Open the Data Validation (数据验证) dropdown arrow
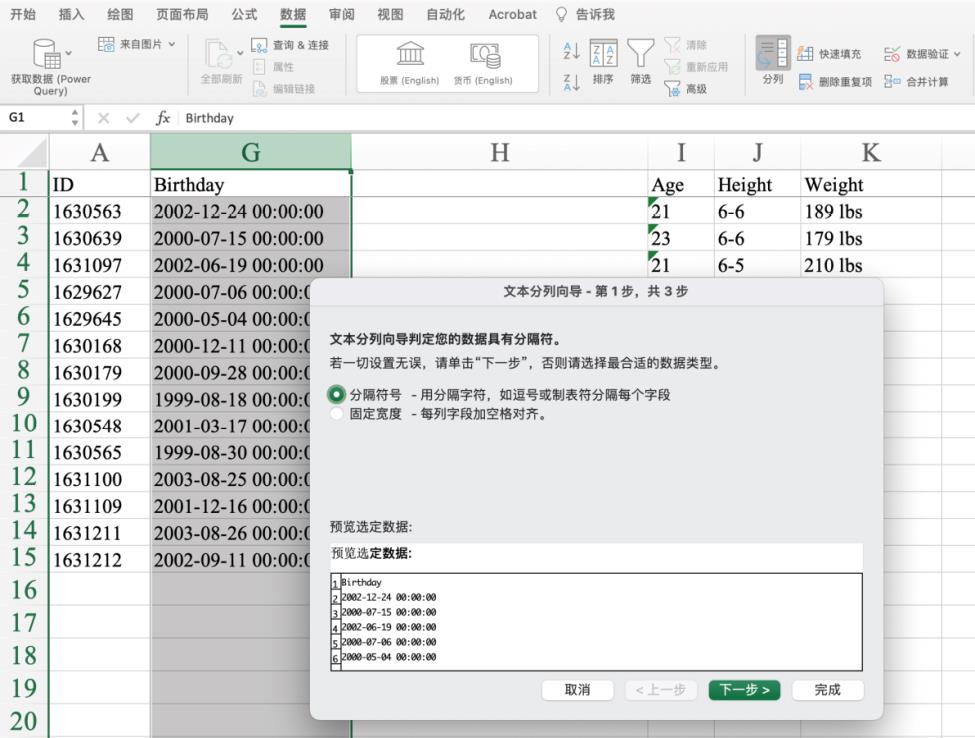The image size is (975, 738). (x=957, y=54)
